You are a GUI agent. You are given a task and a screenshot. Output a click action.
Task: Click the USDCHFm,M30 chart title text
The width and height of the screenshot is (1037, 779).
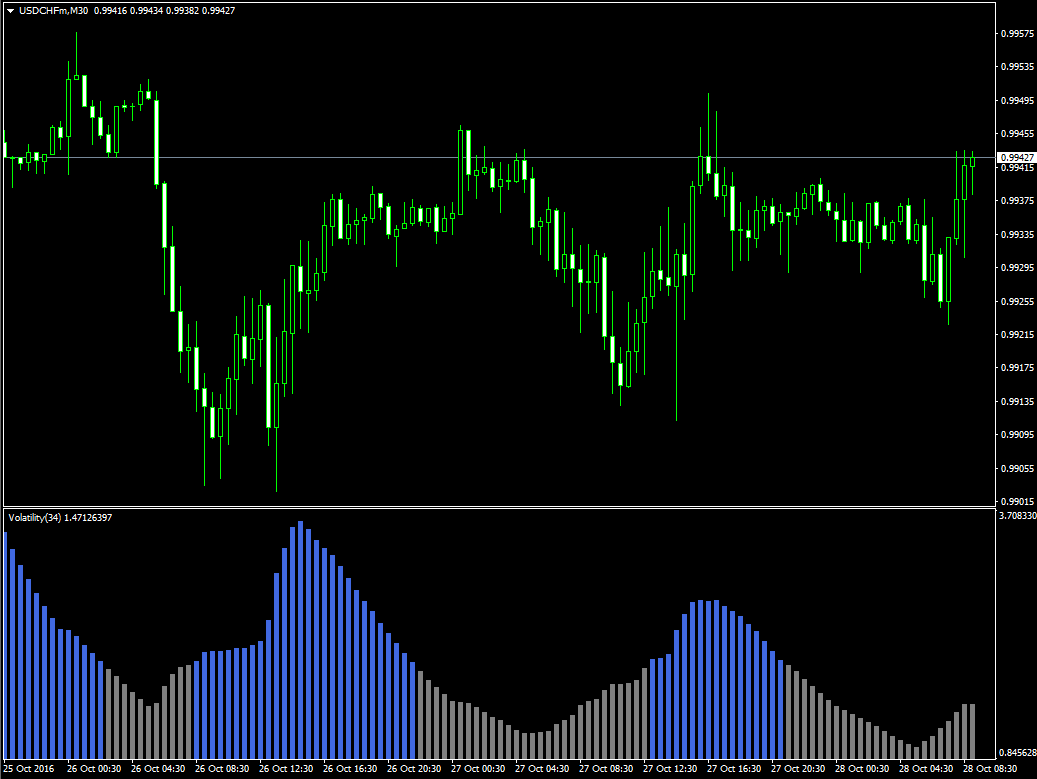(x=52, y=11)
